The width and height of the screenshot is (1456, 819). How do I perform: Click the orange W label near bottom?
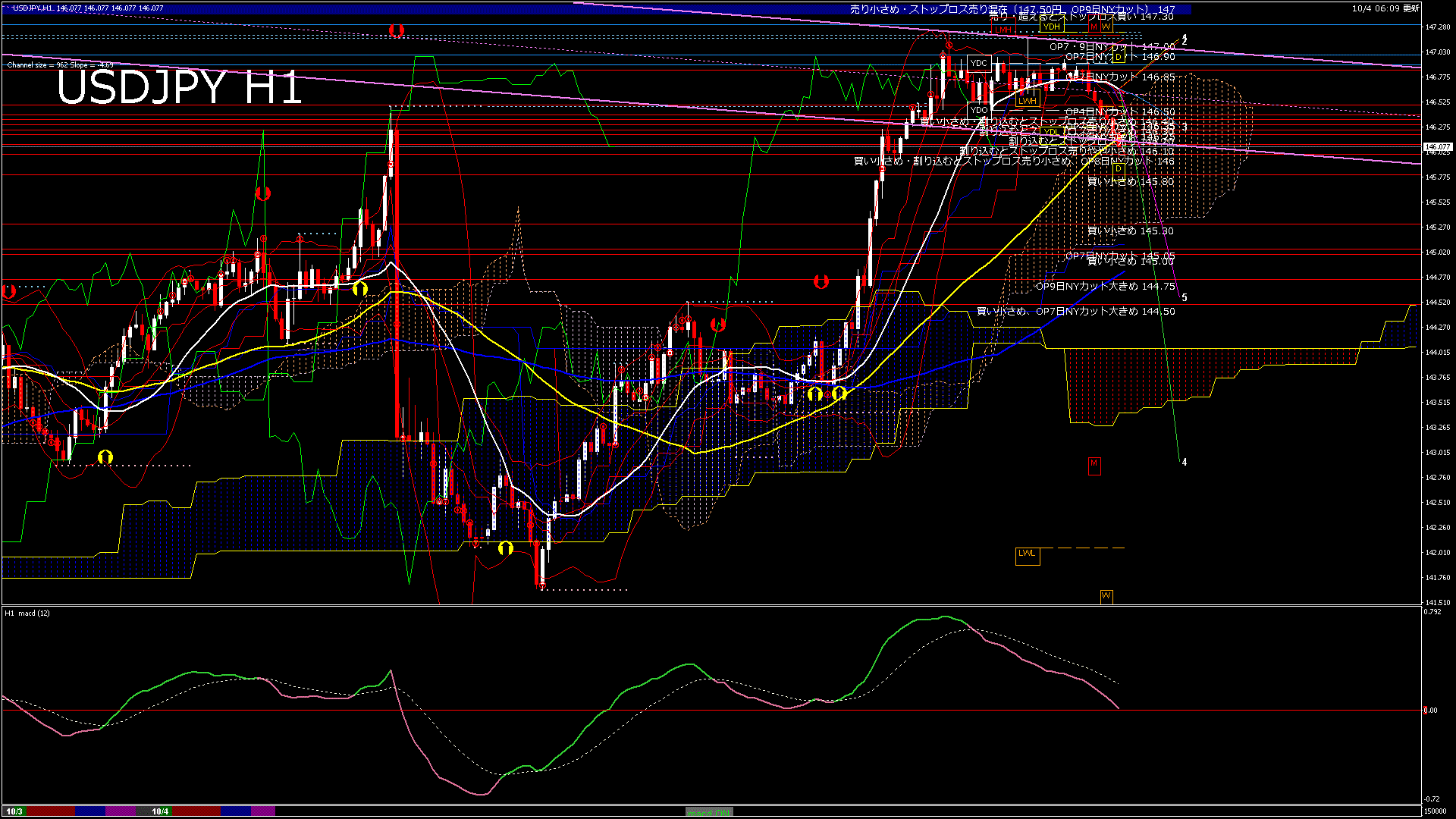(x=1106, y=596)
